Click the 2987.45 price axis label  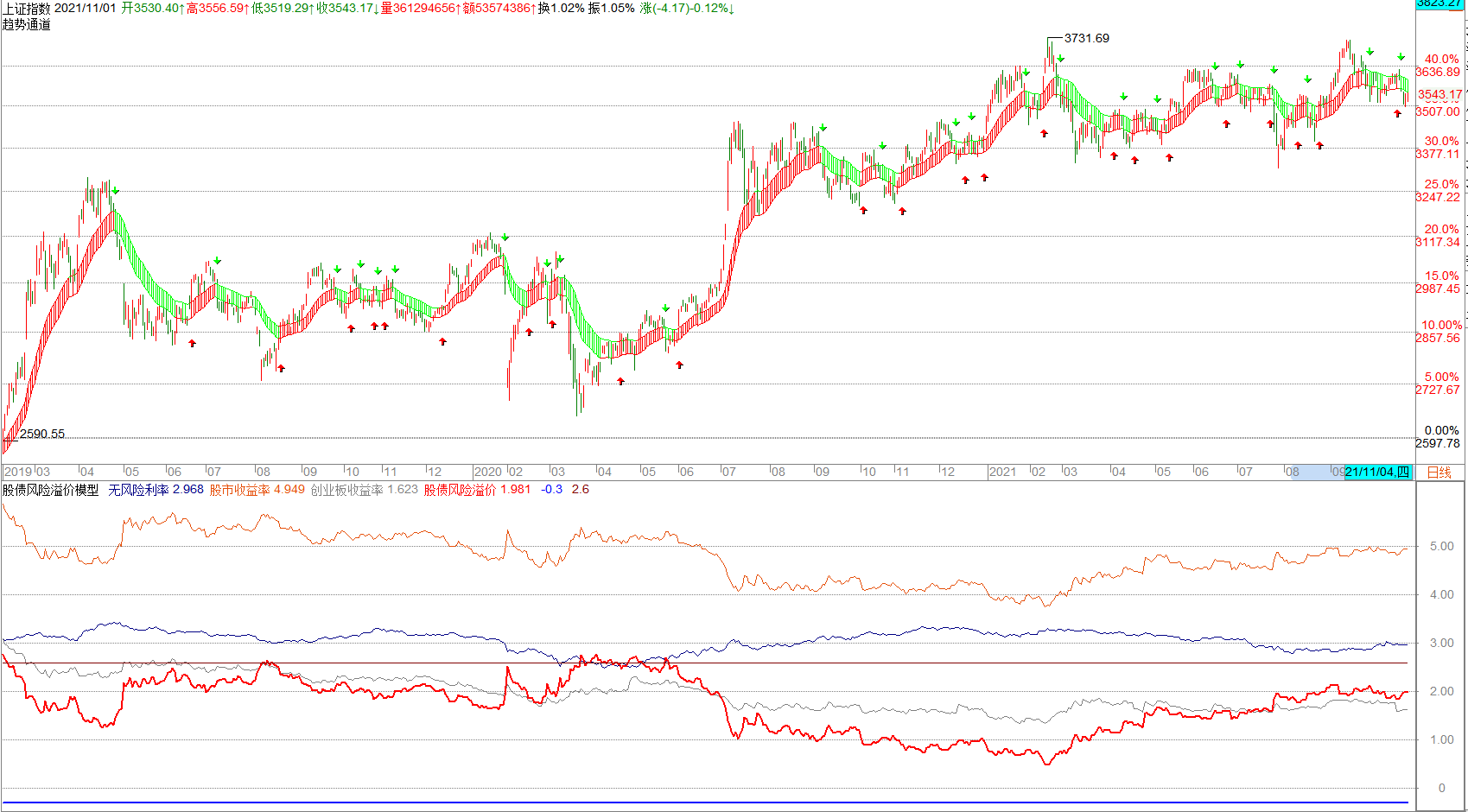click(x=1438, y=289)
